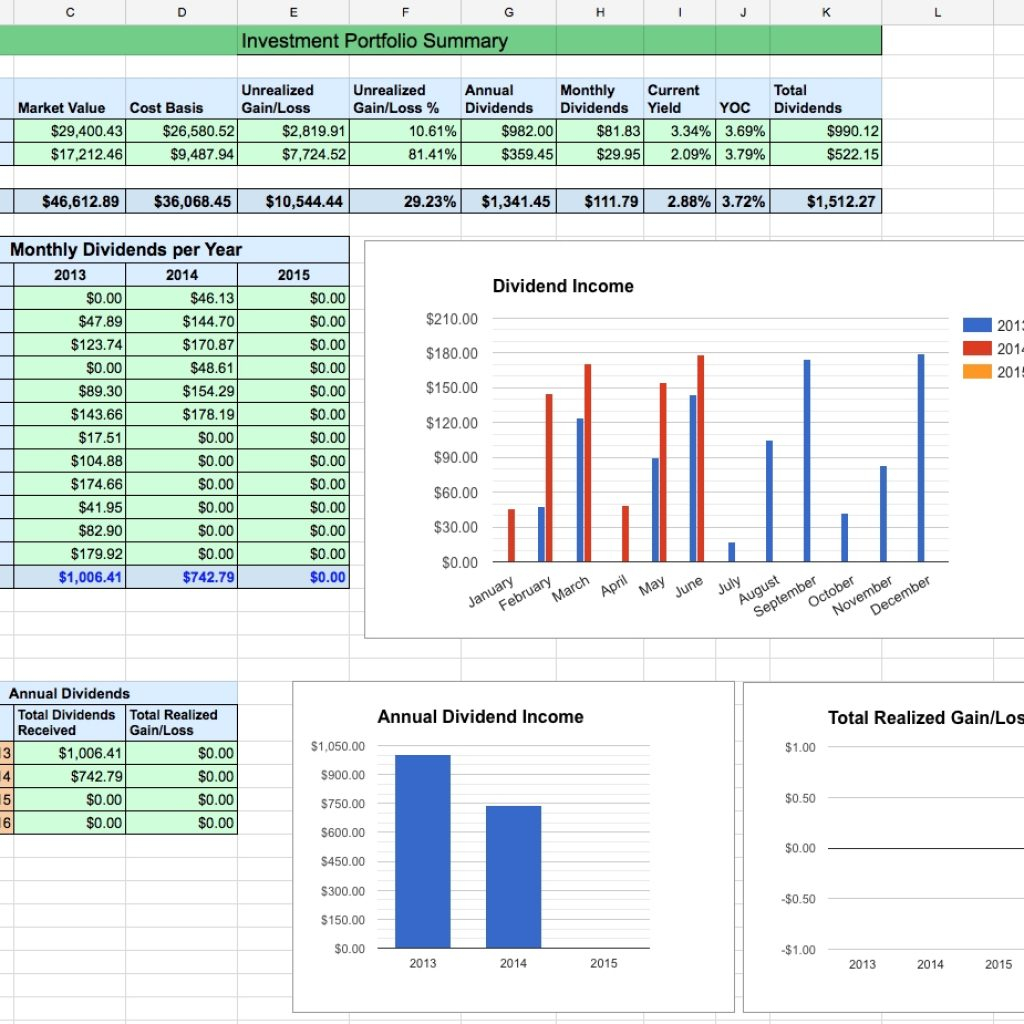Click the 2015 legend entry on Dividend Income chart
Screen dimensions: 1024x1024
pyautogui.click(x=1012, y=371)
